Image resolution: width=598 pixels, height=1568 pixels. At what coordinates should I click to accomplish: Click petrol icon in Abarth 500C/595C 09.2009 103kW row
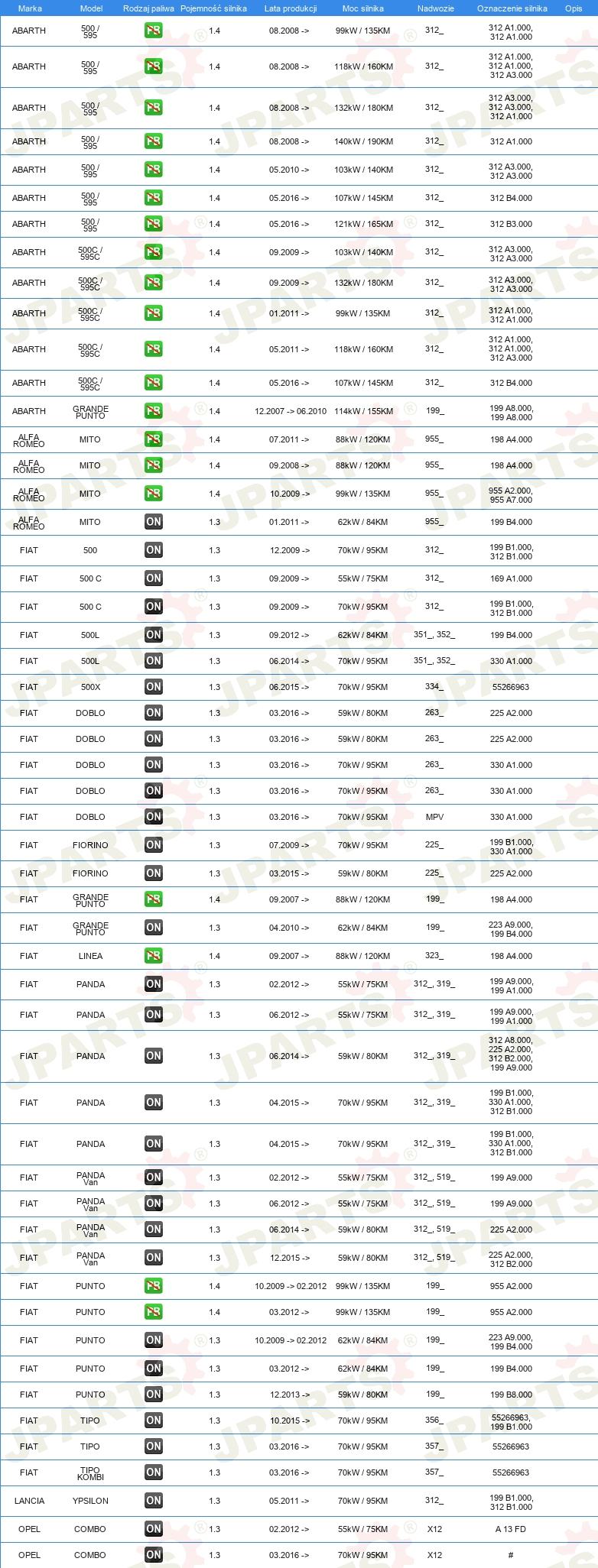tap(153, 252)
